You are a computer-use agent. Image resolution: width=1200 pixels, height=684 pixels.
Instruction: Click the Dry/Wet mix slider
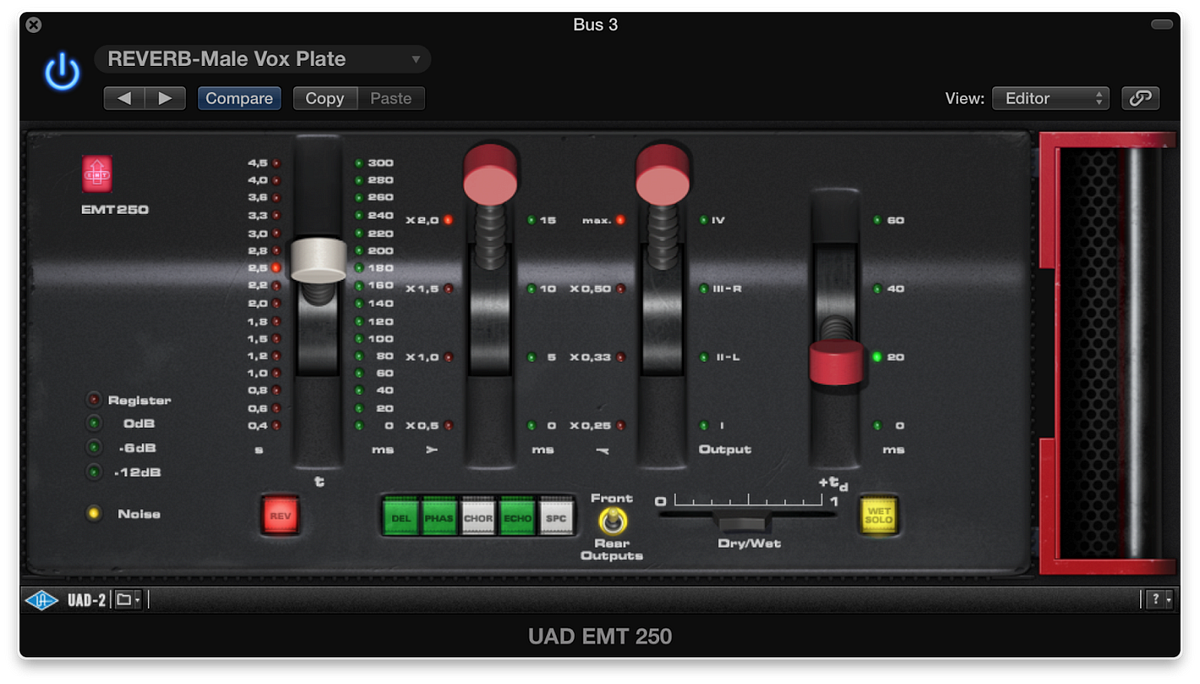coord(744,521)
